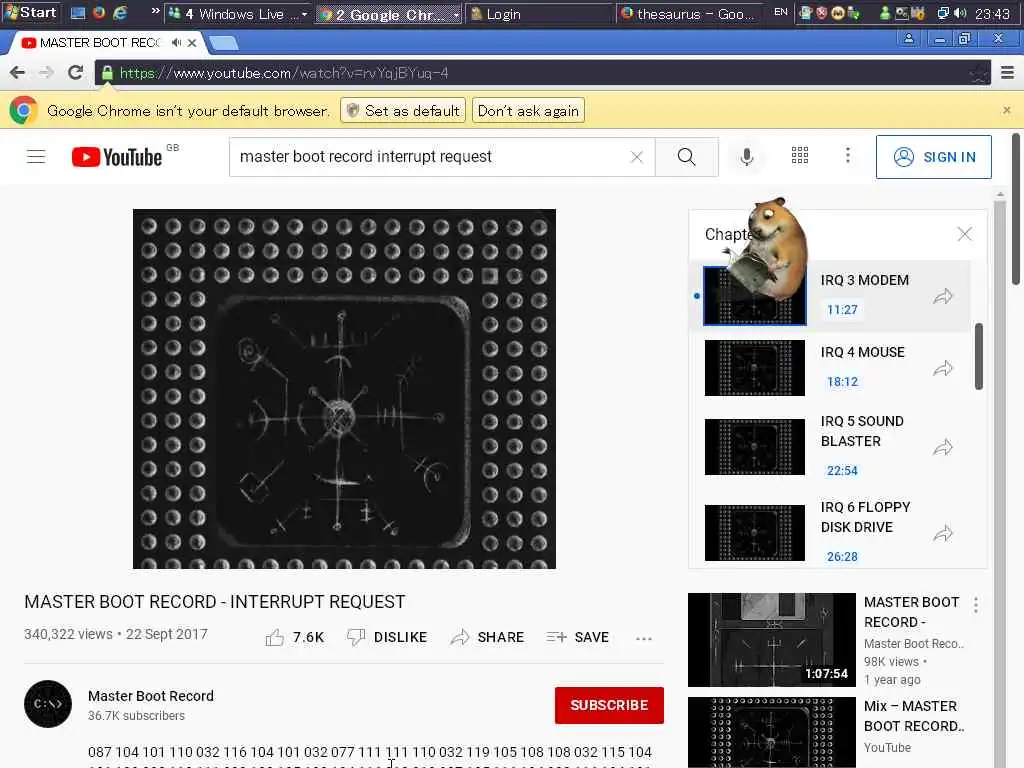Clear the search box text
1024x768 pixels.
click(x=637, y=157)
